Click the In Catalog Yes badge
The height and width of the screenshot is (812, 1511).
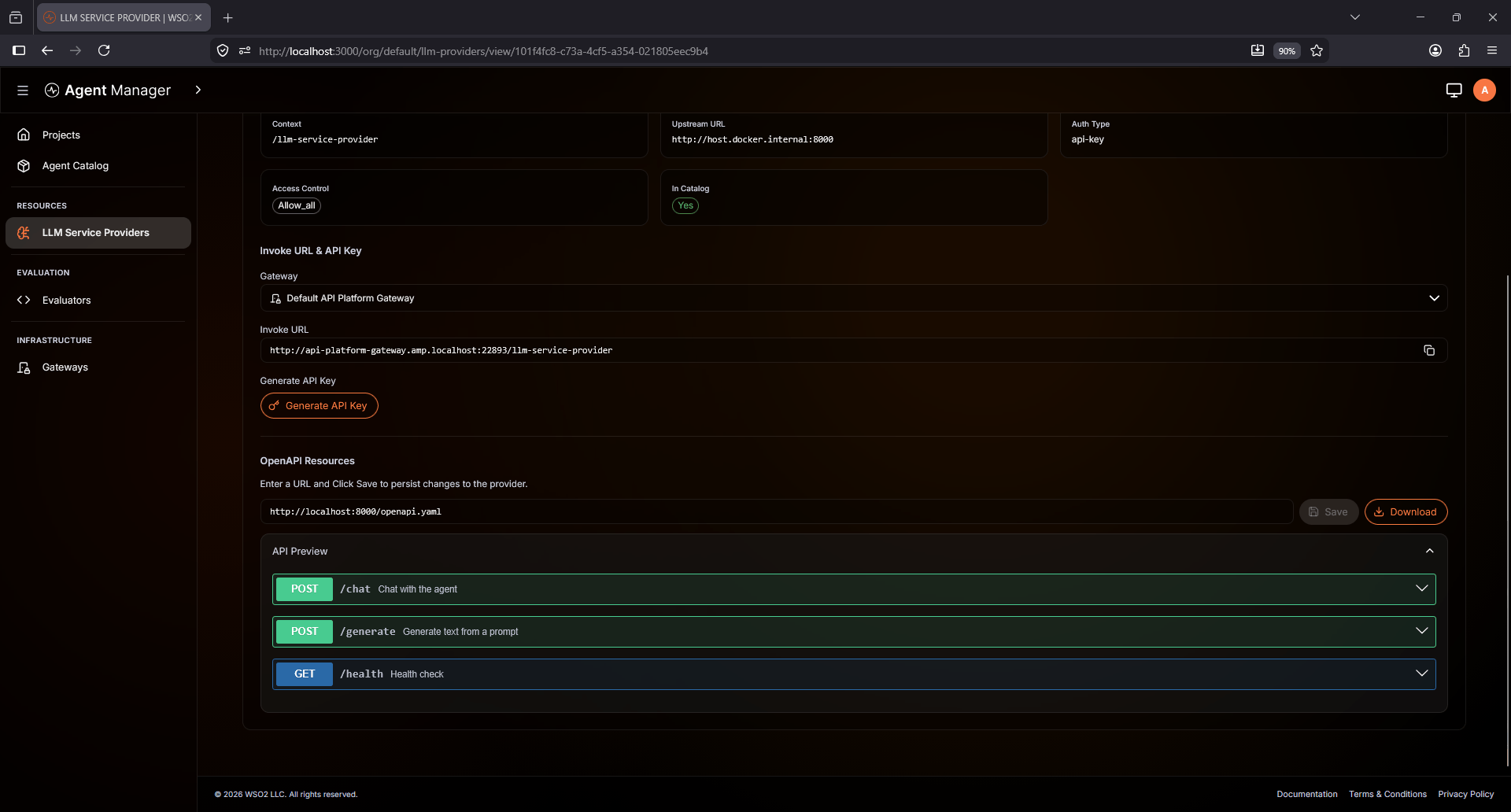pos(685,206)
